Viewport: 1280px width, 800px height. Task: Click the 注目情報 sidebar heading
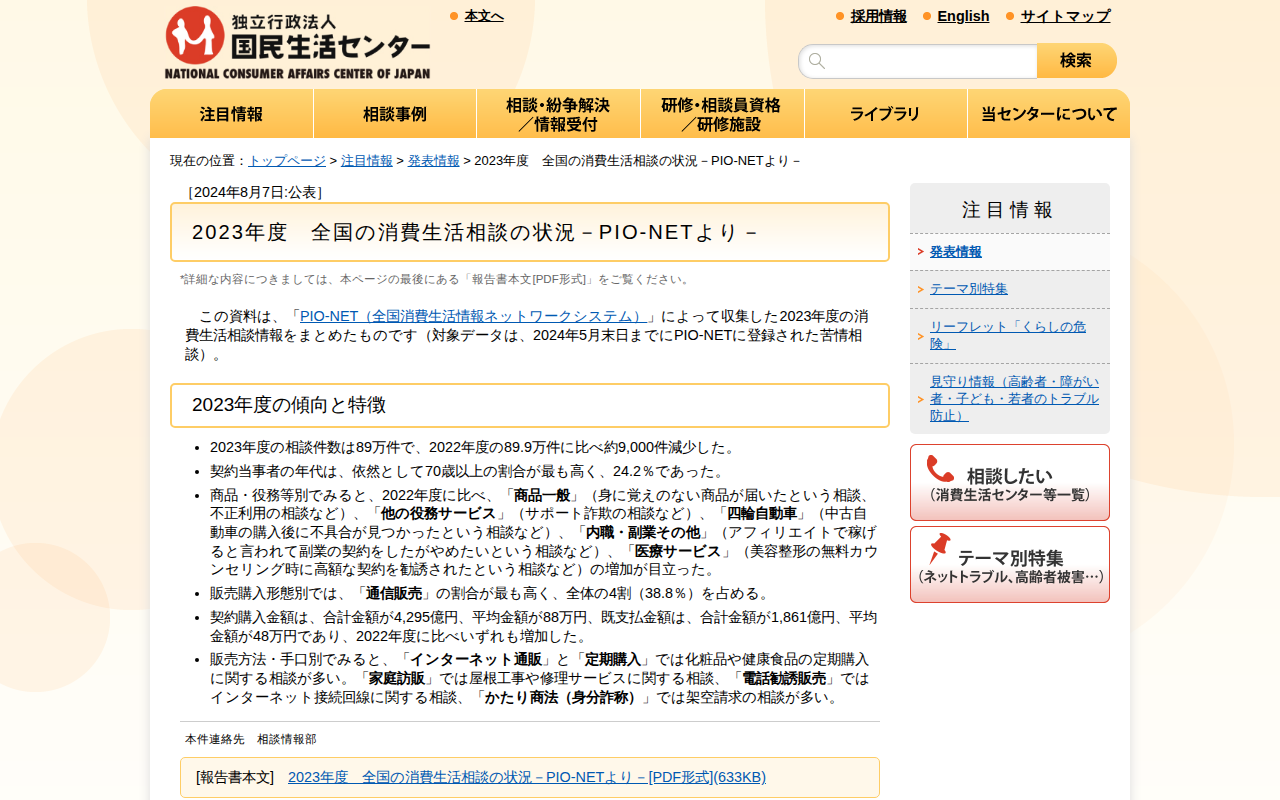point(1010,209)
